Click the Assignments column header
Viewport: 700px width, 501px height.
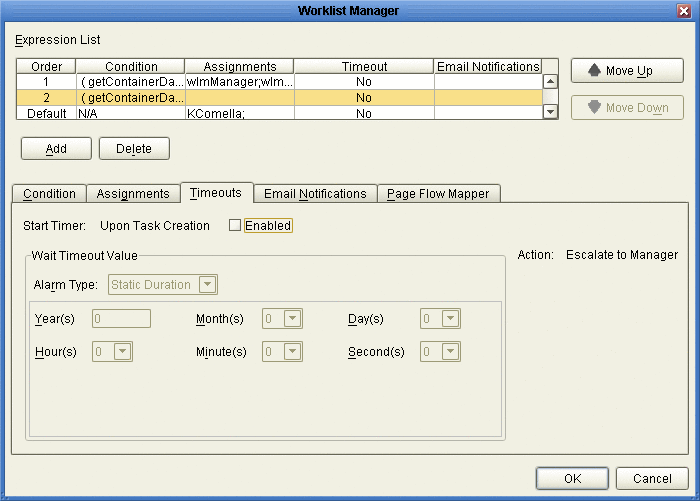[x=240, y=67]
